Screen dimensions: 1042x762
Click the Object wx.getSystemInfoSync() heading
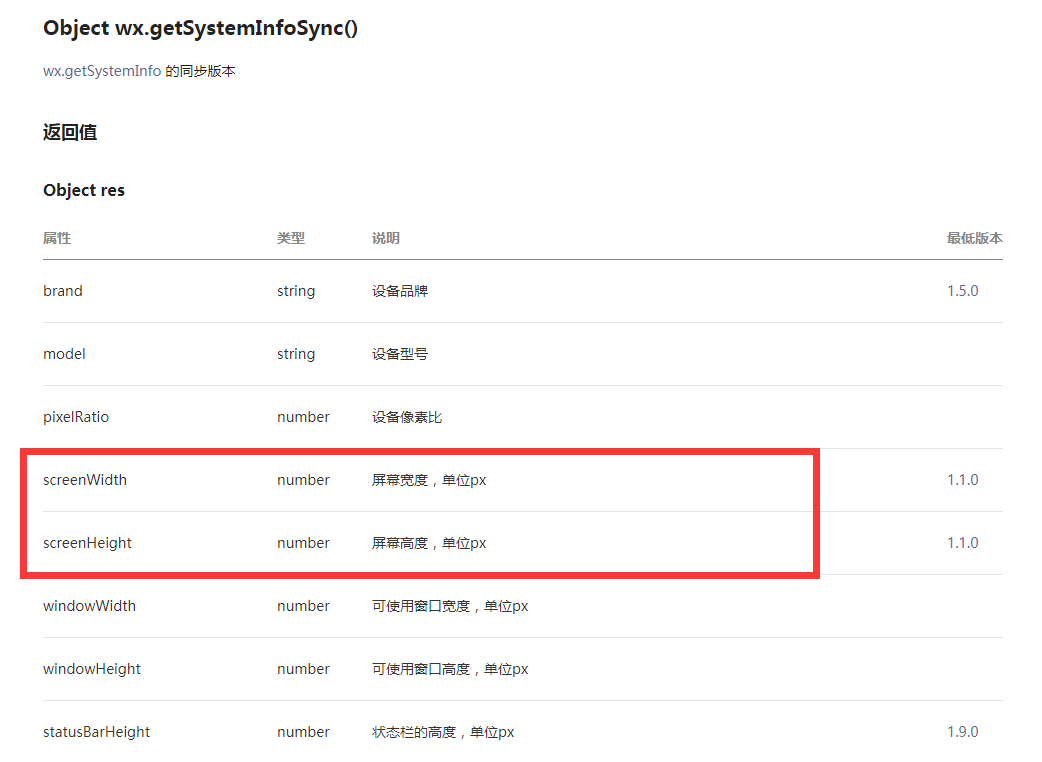(x=200, y=28)
